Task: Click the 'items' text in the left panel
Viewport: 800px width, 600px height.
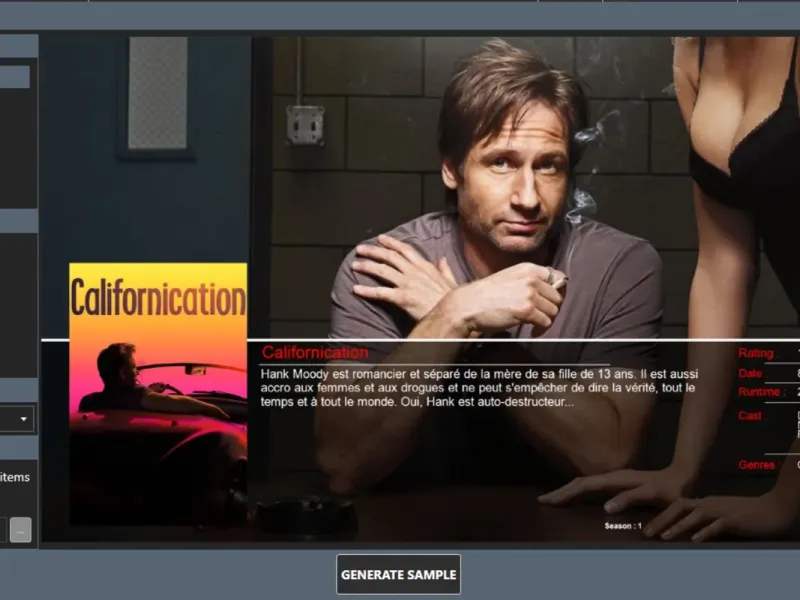Action: [15, 477]
